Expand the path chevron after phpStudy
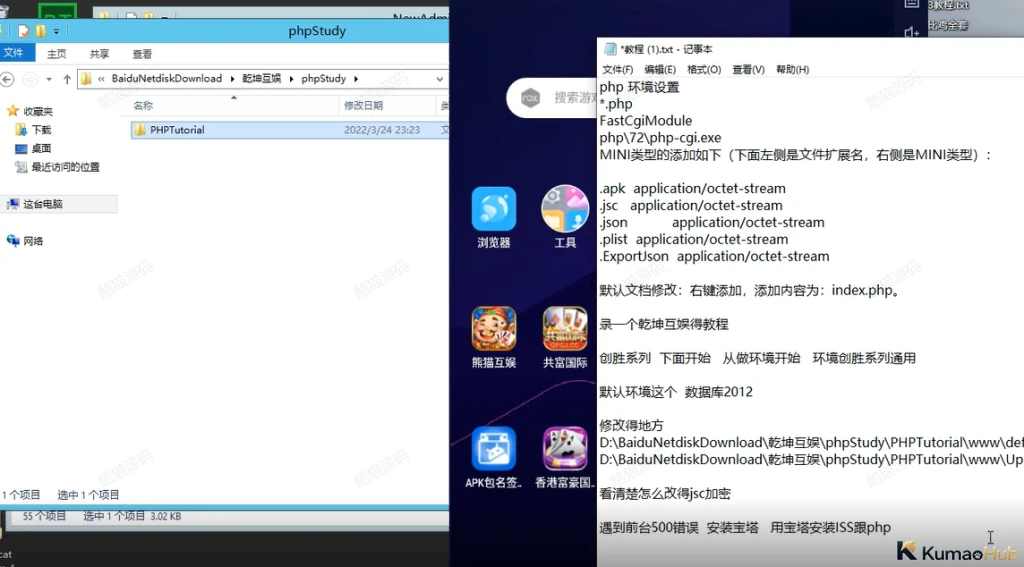The height and width of the screenshot is (567, 1024). (x=356, y=79)
